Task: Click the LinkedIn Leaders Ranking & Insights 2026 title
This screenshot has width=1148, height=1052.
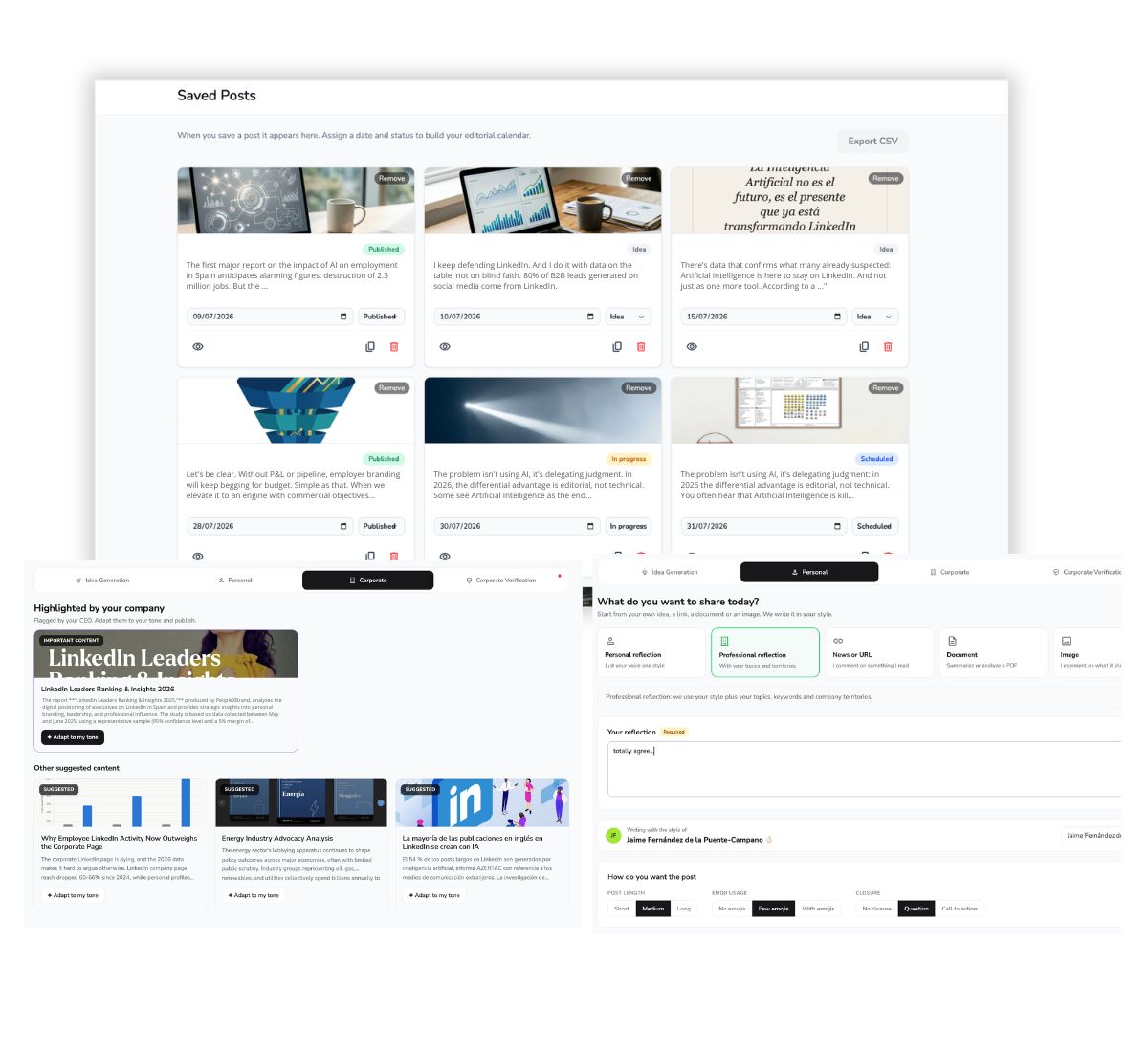Action: click(x=107, y=689)
